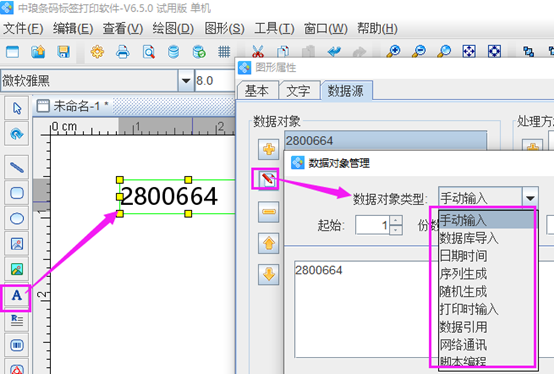Click the Print icon
This screenshot has height=374, width=554.
tap(123, 52)
